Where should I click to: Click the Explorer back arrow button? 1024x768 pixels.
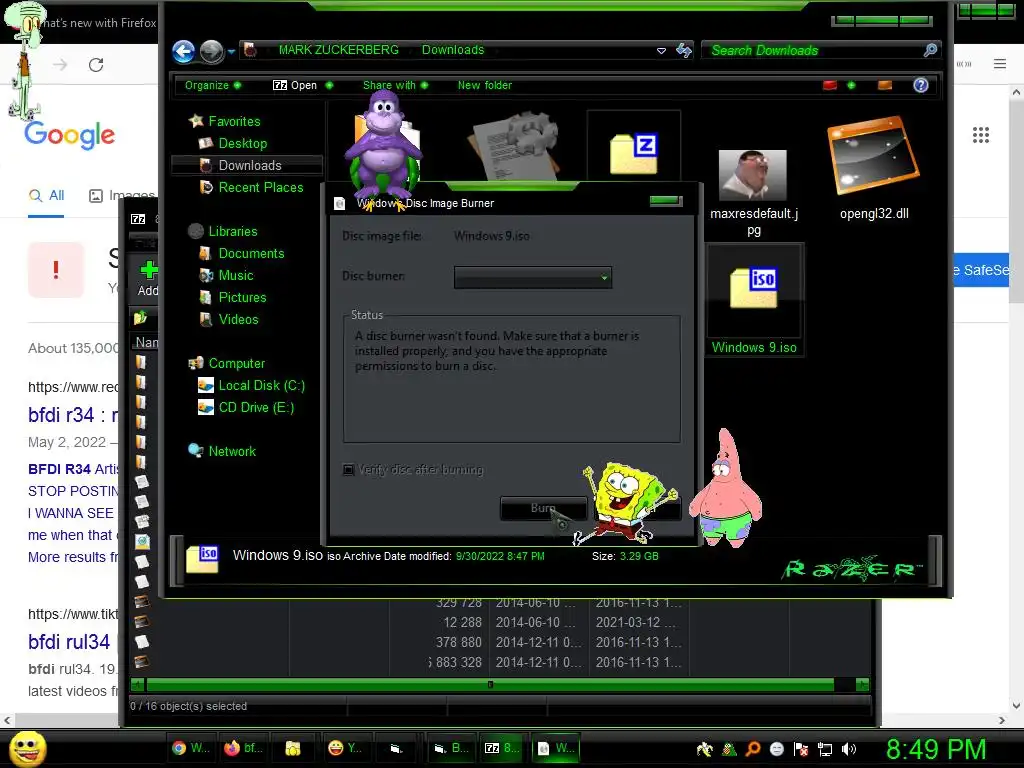click(x=184, y=51)
